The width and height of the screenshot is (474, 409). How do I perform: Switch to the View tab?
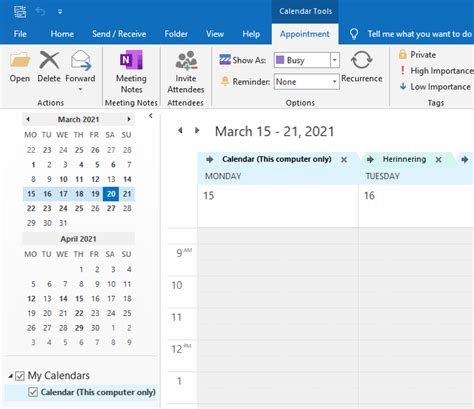pos(215,34)
